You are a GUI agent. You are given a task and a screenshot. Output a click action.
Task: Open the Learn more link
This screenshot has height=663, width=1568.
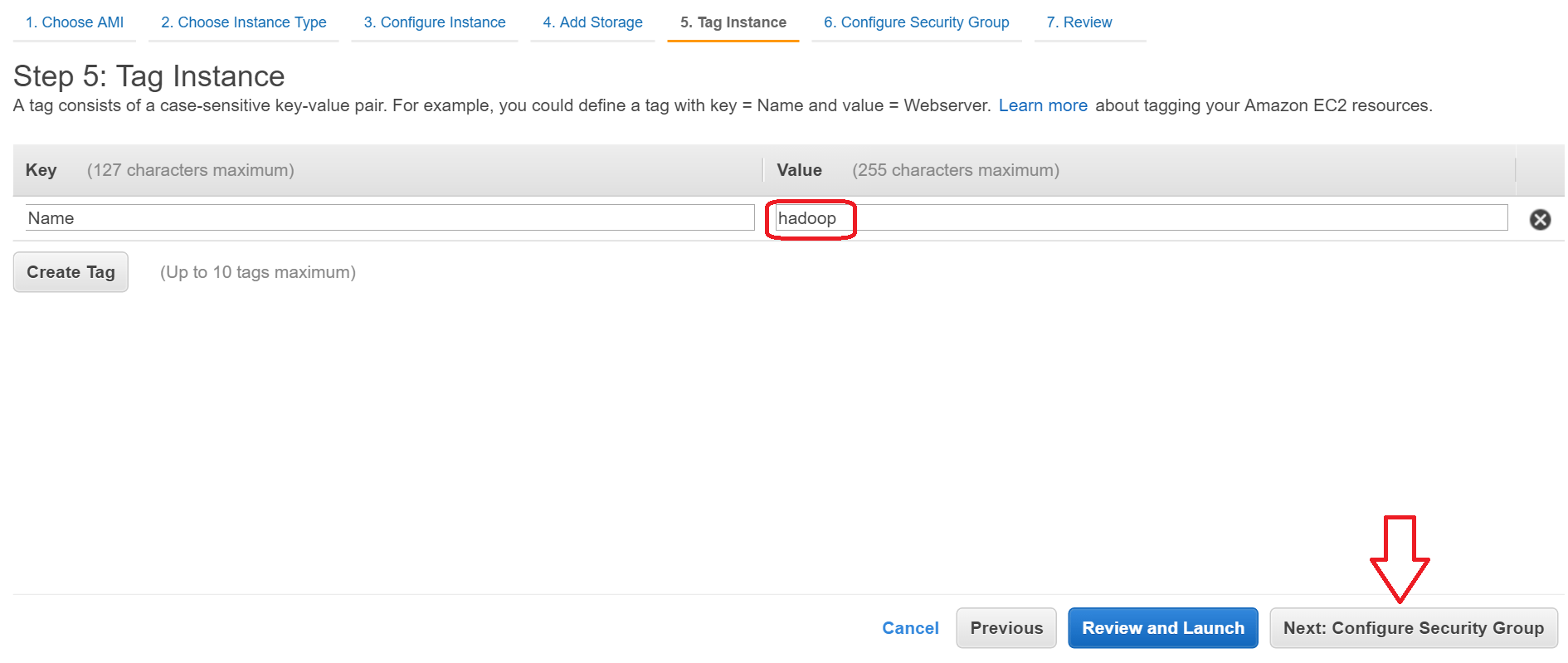click(1042, 105)
